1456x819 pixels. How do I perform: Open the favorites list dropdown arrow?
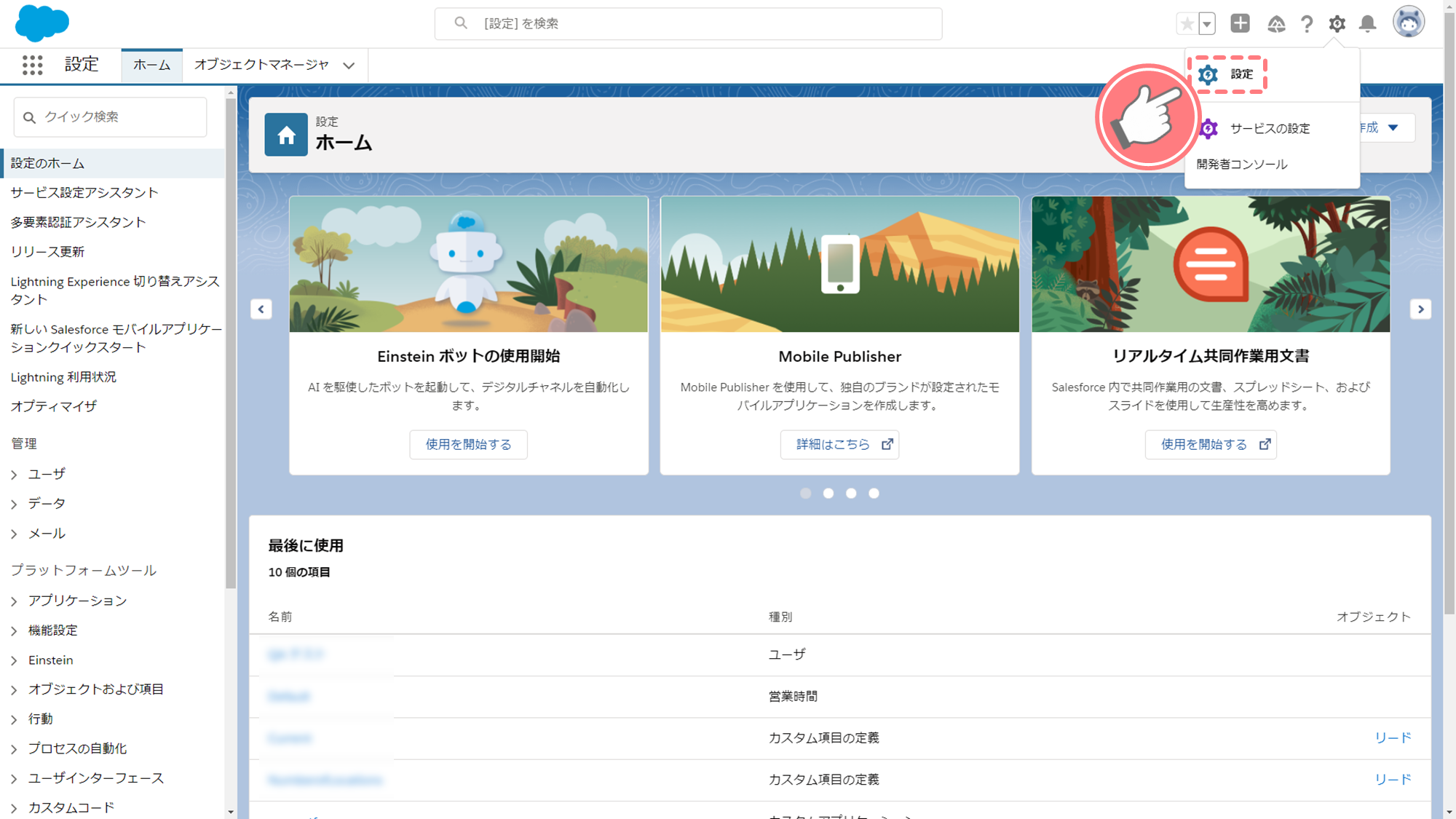point(1207,23)
